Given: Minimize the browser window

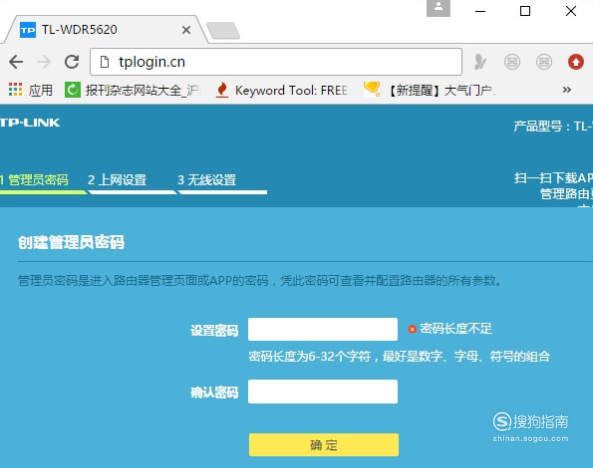Looking at the screenshot, I should (x=480, y=11).
